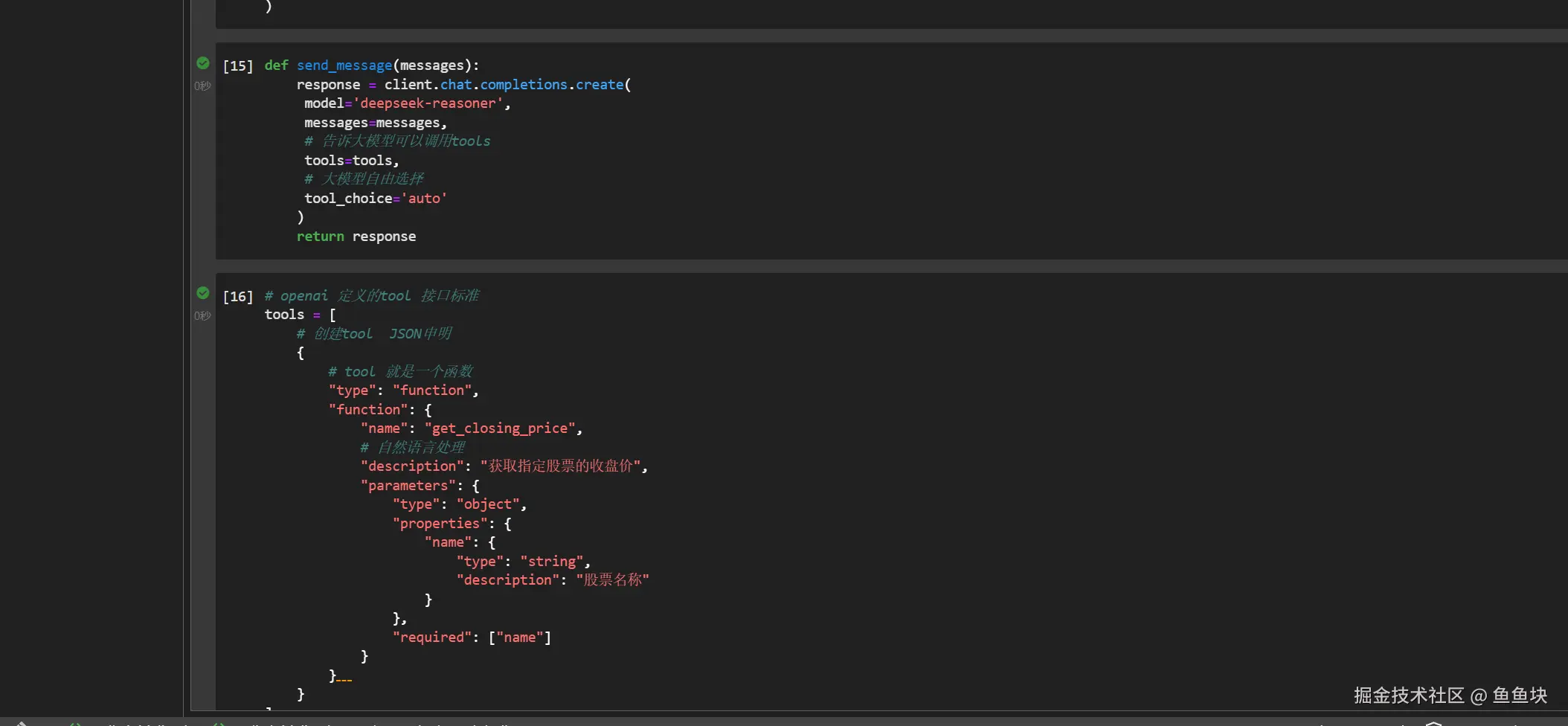
Task: Click the 0秒 run time under cell 15's checkmark
Action: coord(202,86)
